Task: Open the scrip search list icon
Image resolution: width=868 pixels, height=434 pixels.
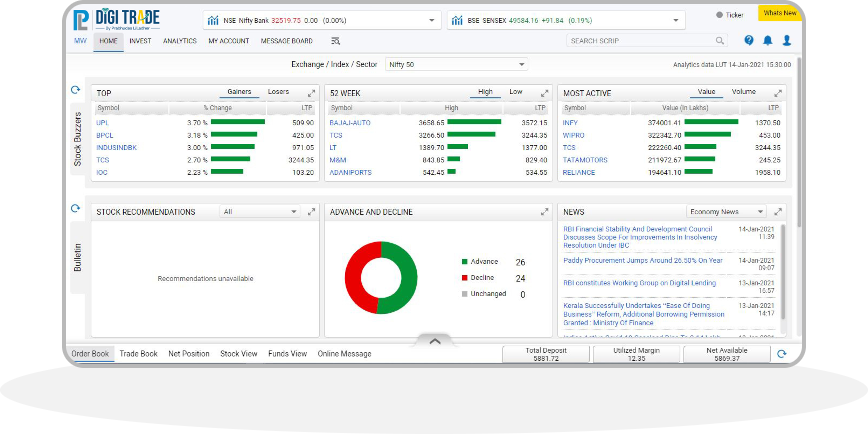Action: click(x=335, y=41)
